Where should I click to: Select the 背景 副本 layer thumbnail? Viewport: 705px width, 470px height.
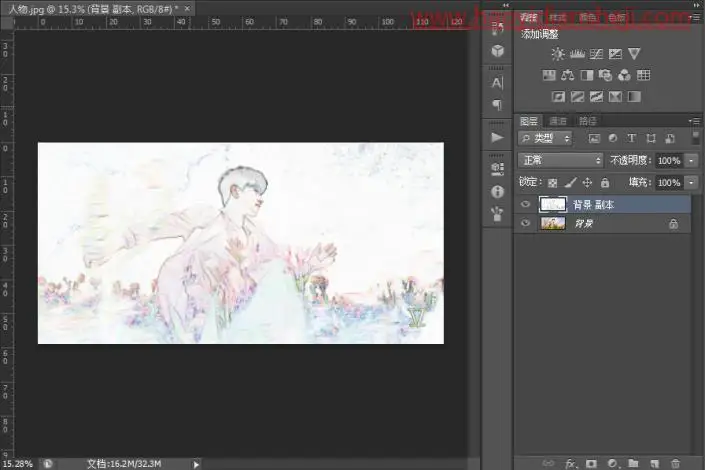click(x=552, y=205)
